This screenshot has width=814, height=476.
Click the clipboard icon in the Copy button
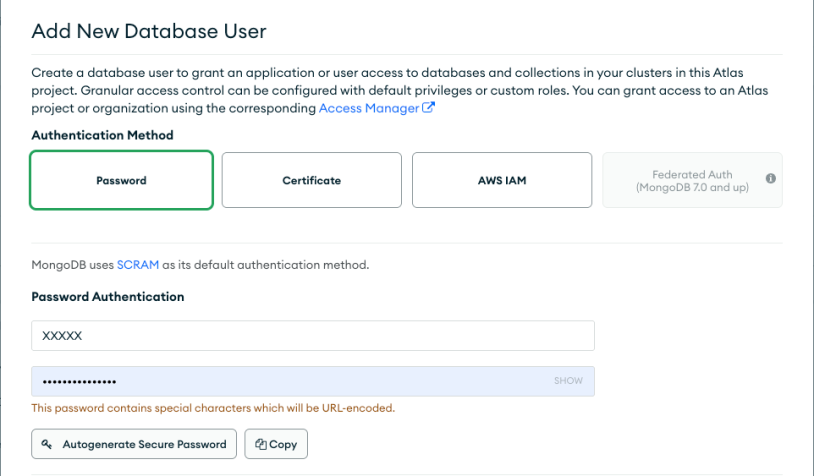click(261, 444)
